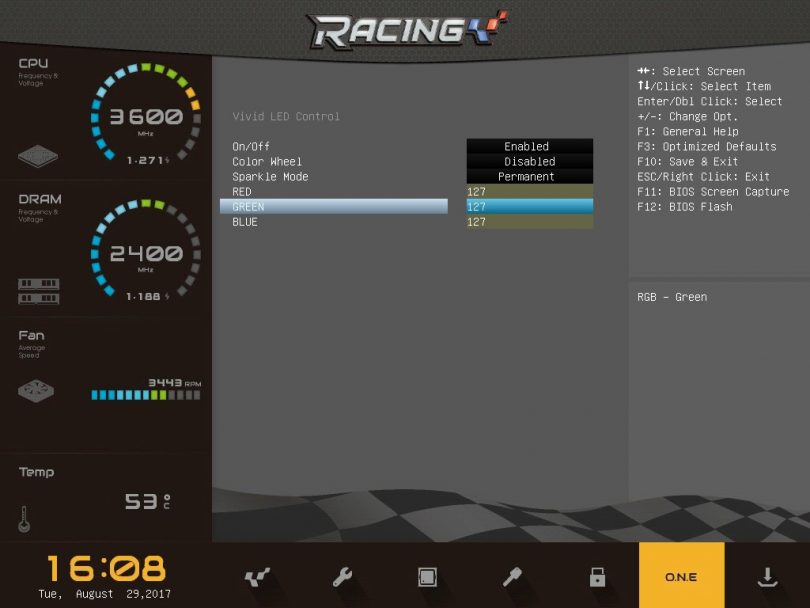Click the RED value field showing 127
Viewport: 810px width, 608px height.
click(529, 192)
